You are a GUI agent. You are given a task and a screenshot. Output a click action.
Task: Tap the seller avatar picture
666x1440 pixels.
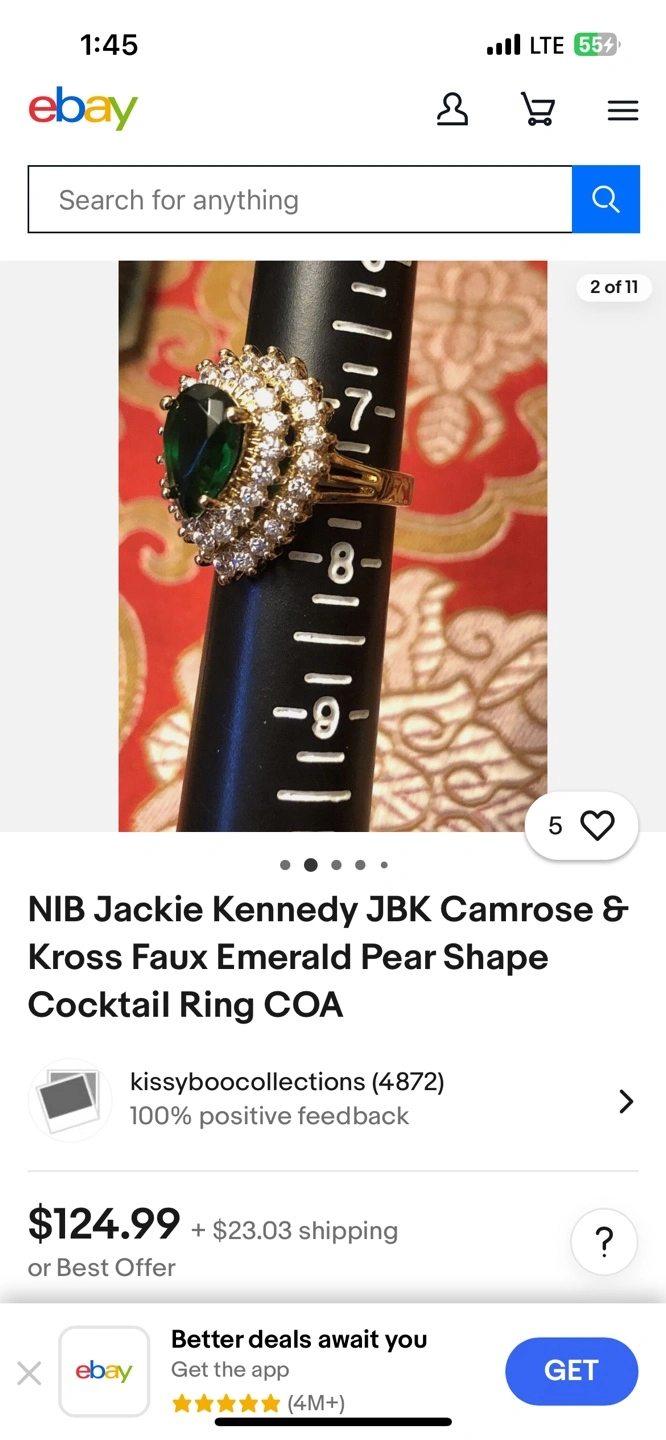pyautogui.click(x=70, y=1100)
